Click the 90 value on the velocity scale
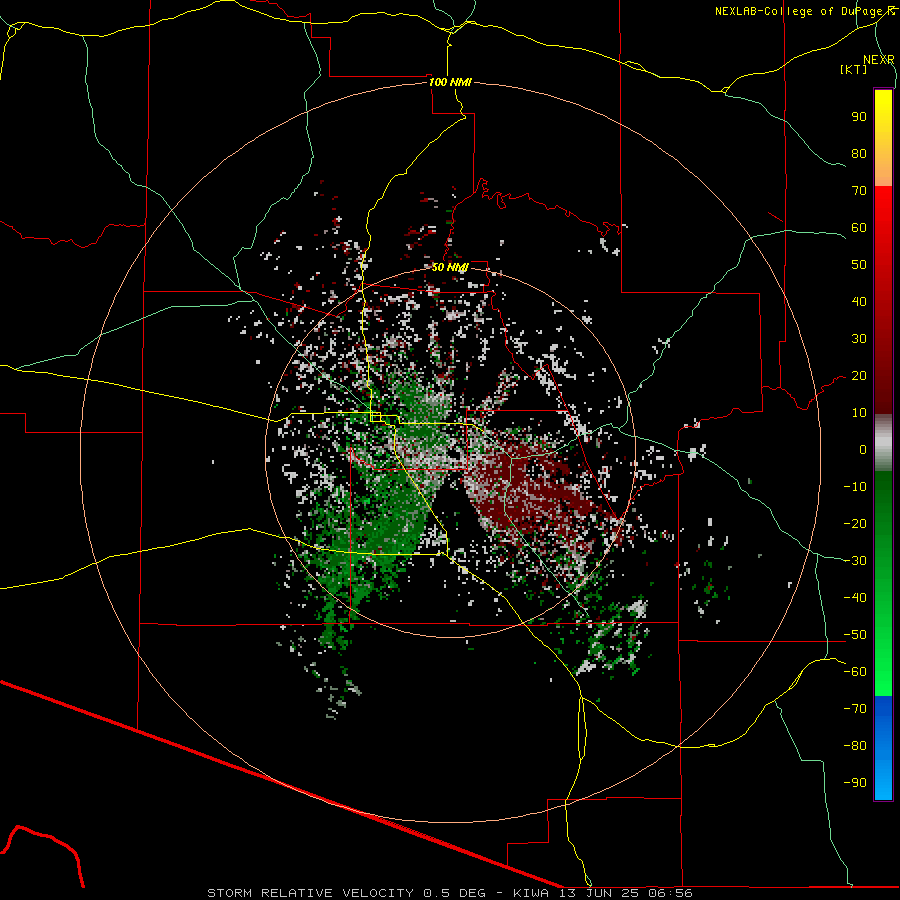The width and height of the screenshot is (900, 900). click(x=859, y=117)
